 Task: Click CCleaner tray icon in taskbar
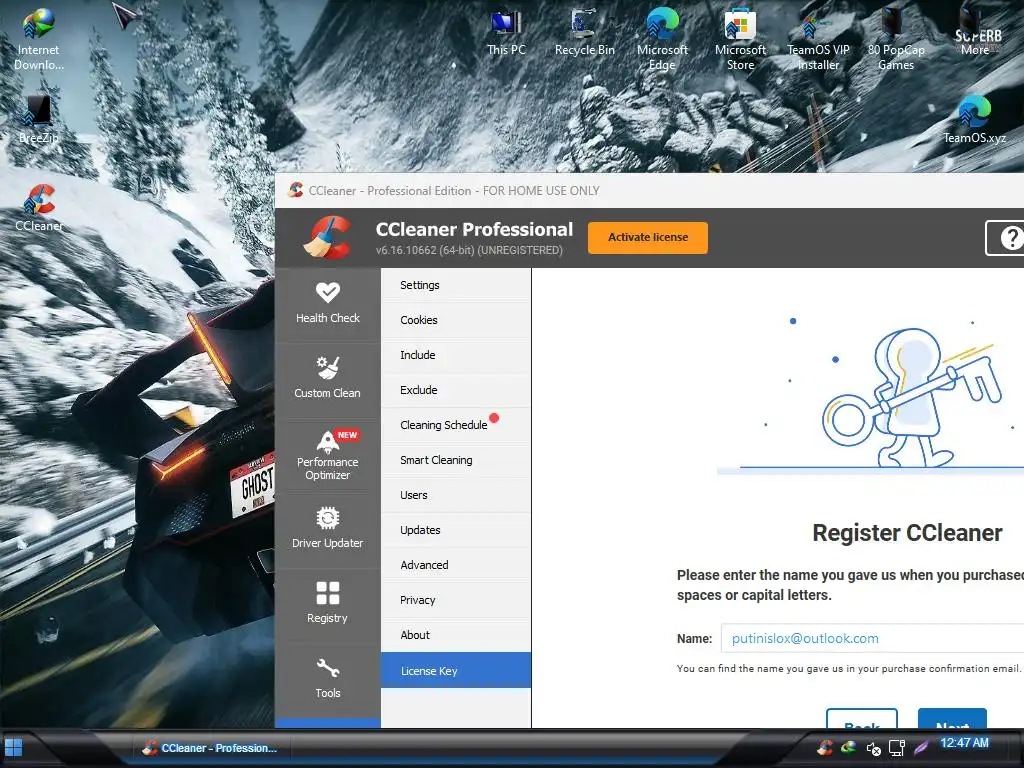point(825,747)
